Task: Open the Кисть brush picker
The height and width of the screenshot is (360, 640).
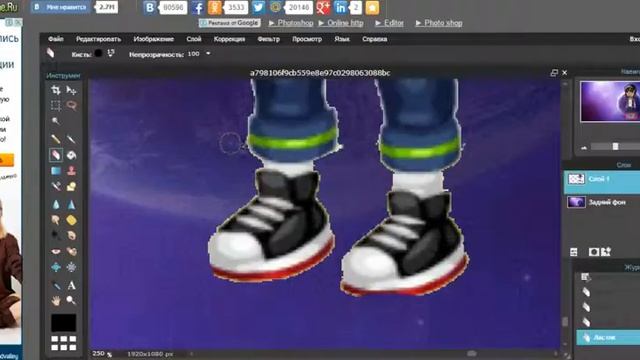Action: pyautogui.click(x=98, y=53)
